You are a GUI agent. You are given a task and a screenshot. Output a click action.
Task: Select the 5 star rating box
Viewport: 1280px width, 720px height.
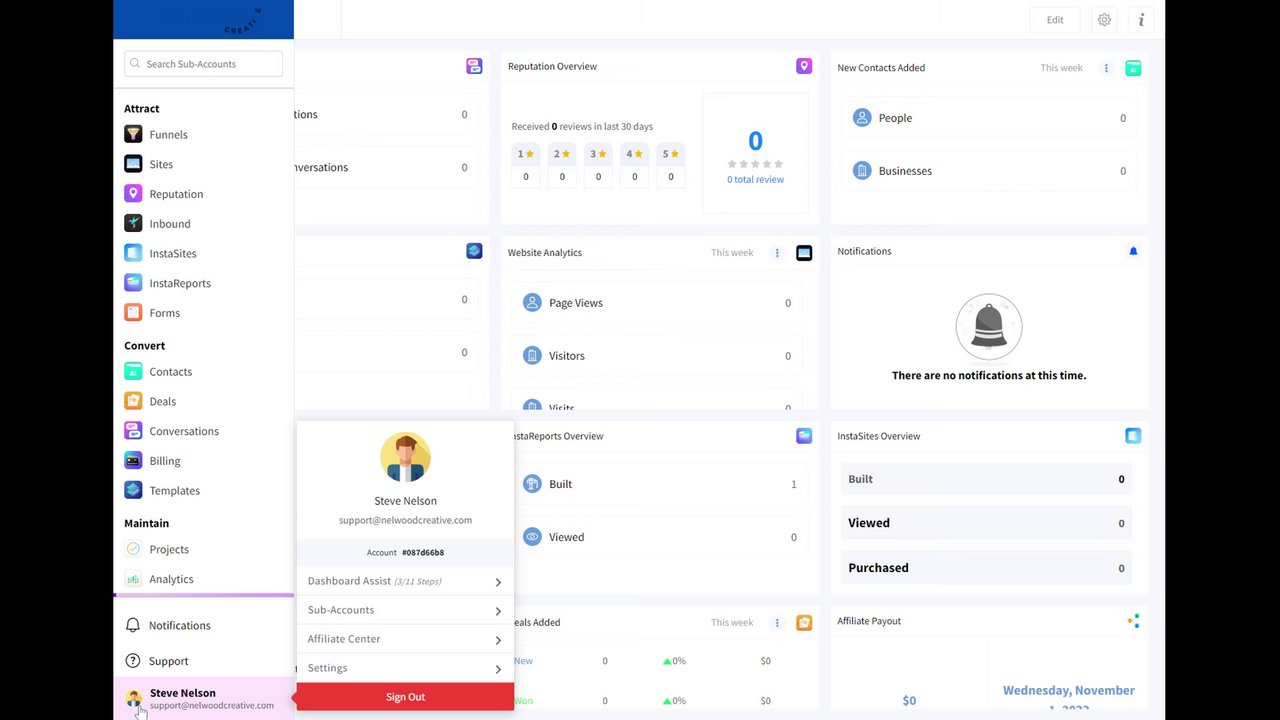(x=670, y=166)
